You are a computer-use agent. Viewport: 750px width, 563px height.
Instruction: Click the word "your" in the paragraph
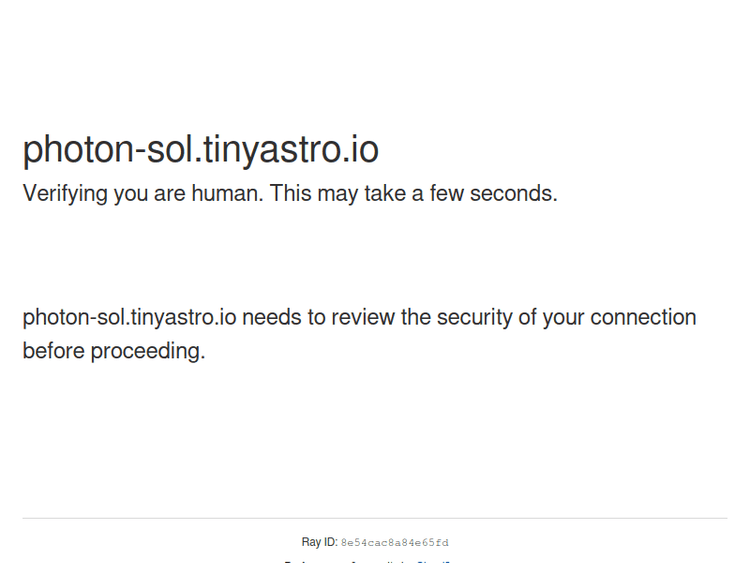click(563, 318)
